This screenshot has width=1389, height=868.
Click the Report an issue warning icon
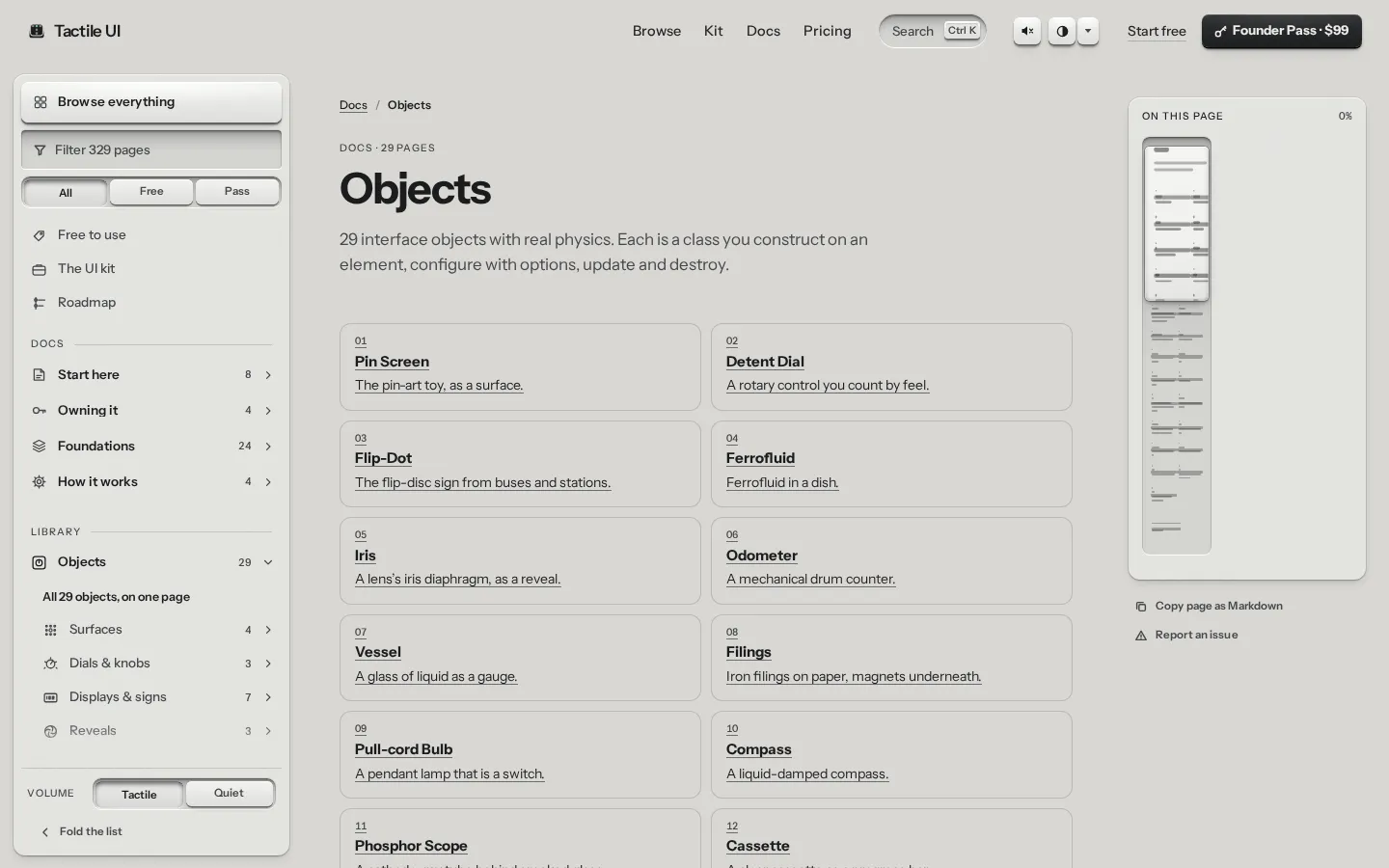coord(1141,636)
